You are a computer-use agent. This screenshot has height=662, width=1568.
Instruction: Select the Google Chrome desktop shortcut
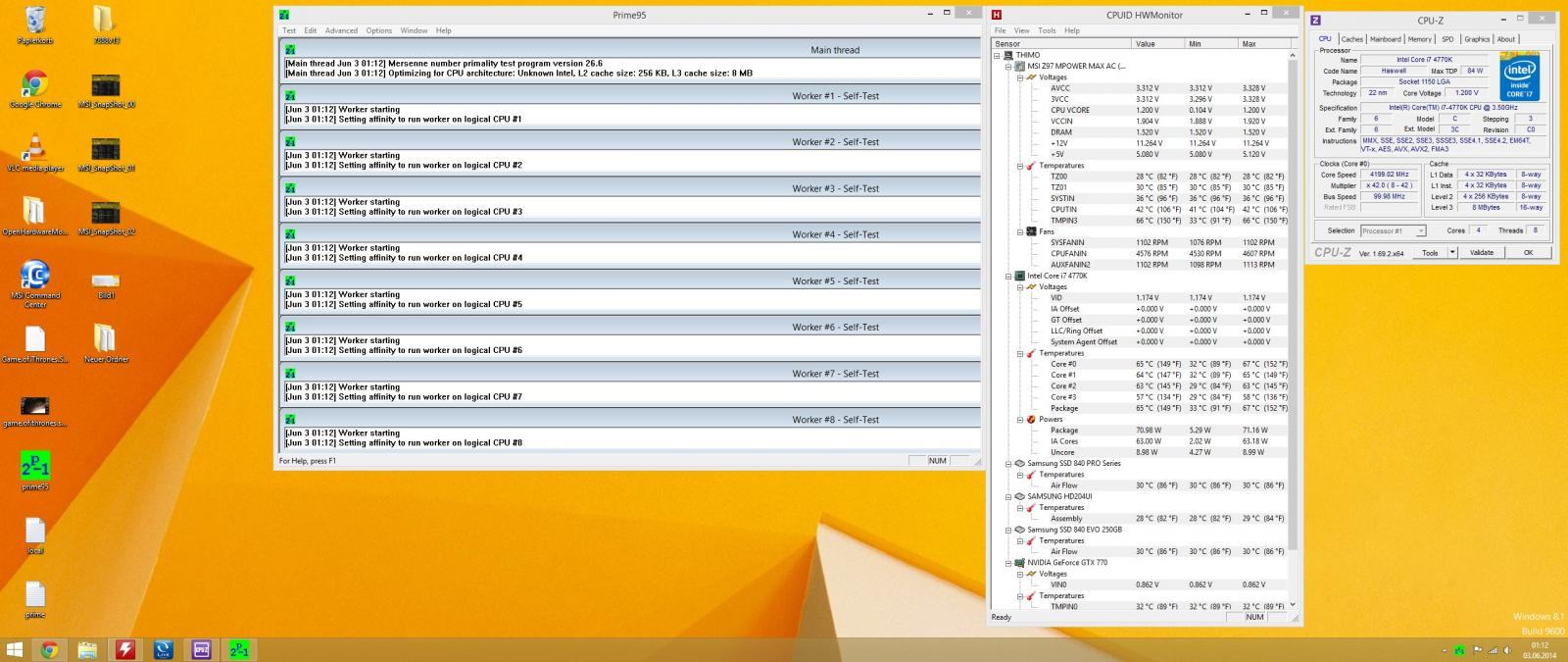click(x=35, y=89)
